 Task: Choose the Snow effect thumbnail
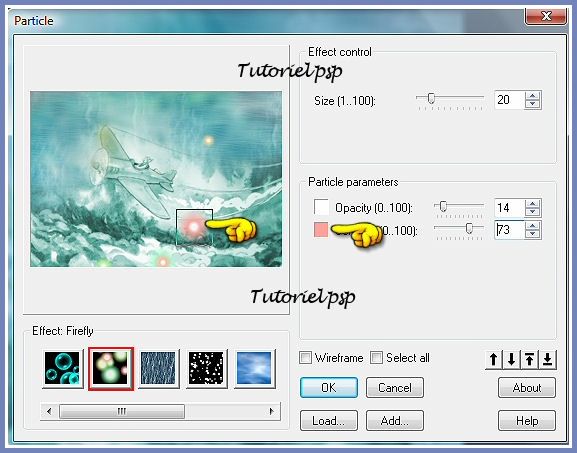pos(206,368)
